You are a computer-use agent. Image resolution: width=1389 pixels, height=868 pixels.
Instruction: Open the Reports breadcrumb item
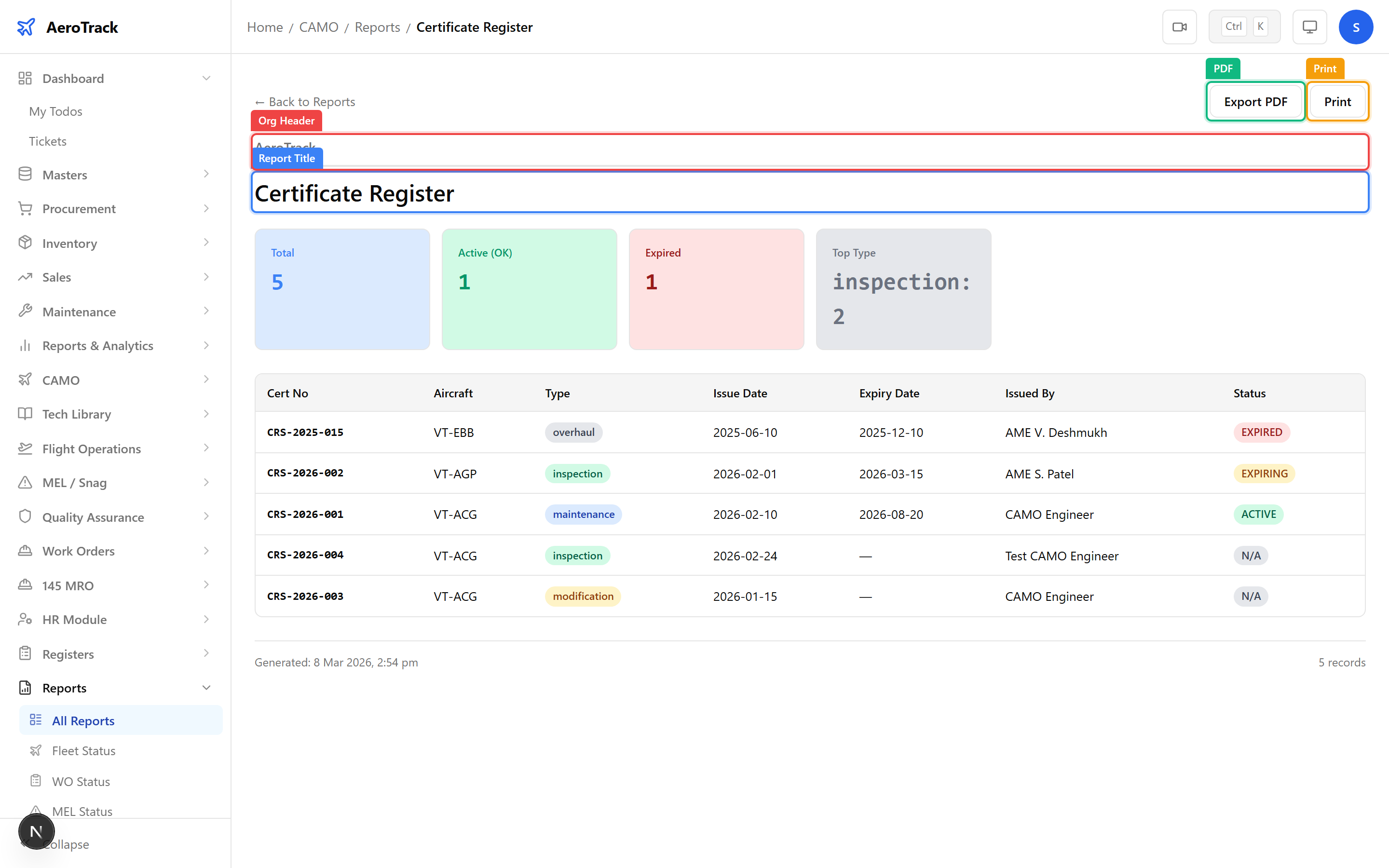click(x=377, y=27)
